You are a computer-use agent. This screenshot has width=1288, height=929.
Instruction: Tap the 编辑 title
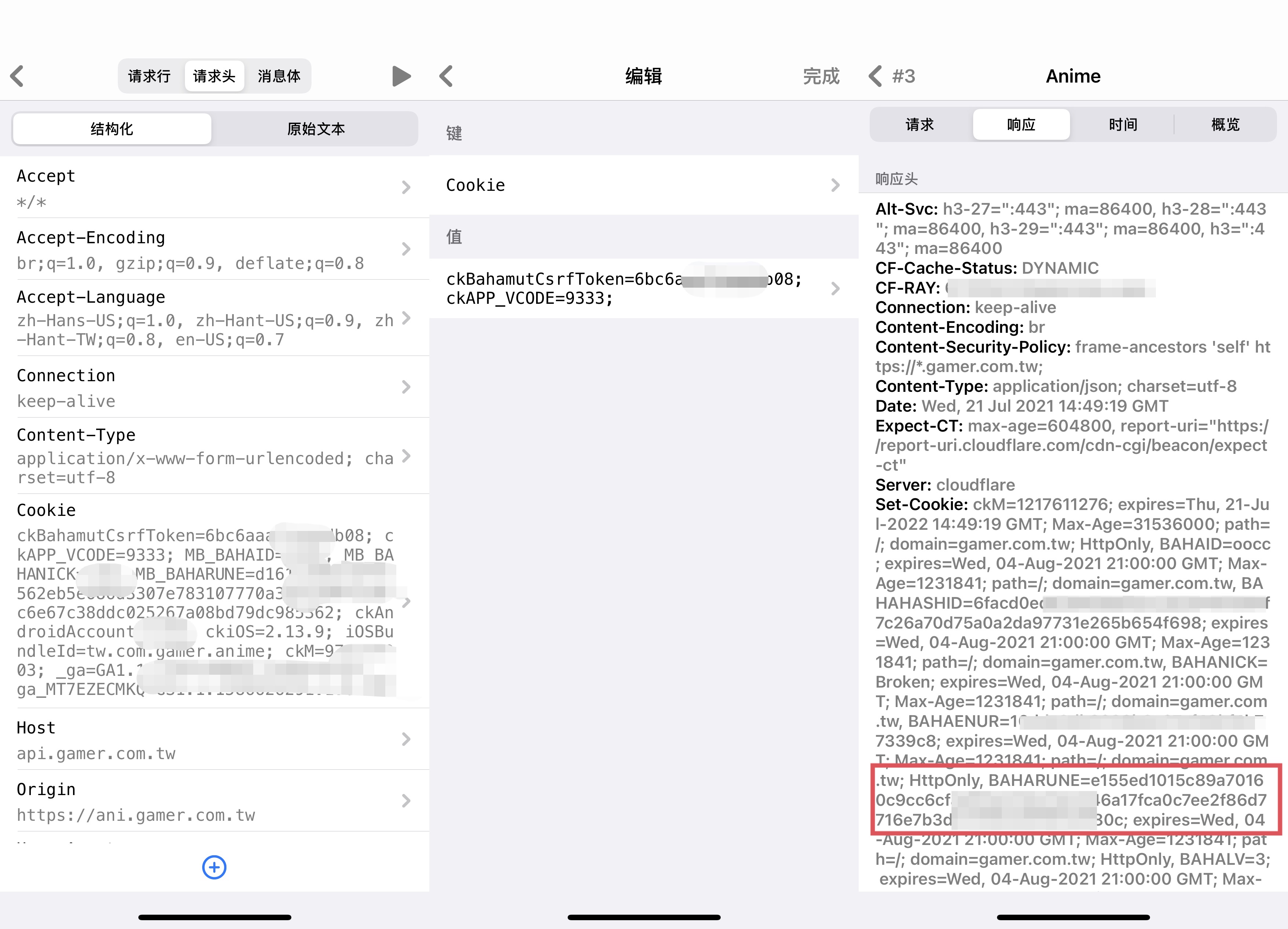tap(643, 76)
